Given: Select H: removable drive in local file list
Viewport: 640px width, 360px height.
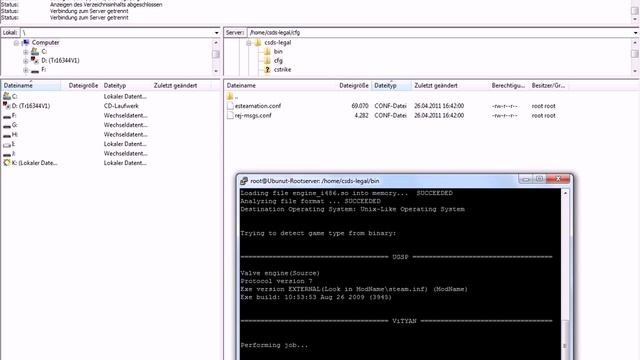Looking at the screenshot, I should coord(10,134).
